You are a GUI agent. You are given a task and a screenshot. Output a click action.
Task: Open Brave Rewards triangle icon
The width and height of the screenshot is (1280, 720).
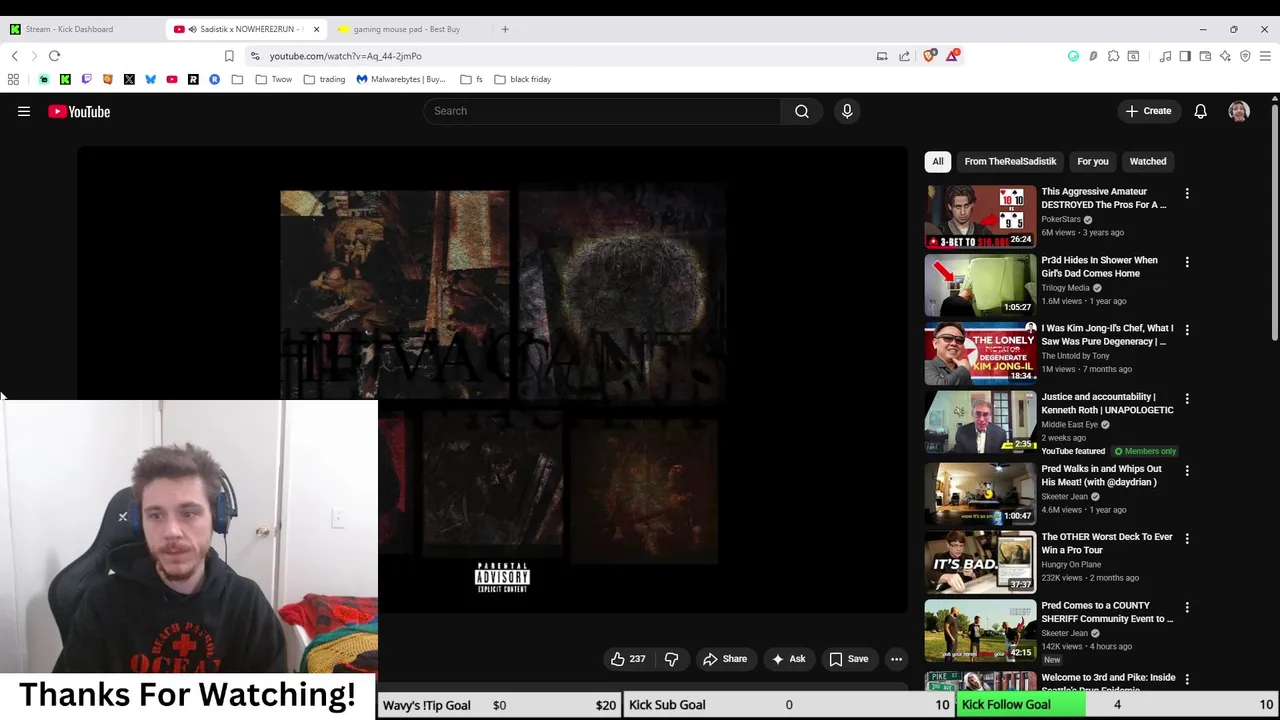click(952, 56)
